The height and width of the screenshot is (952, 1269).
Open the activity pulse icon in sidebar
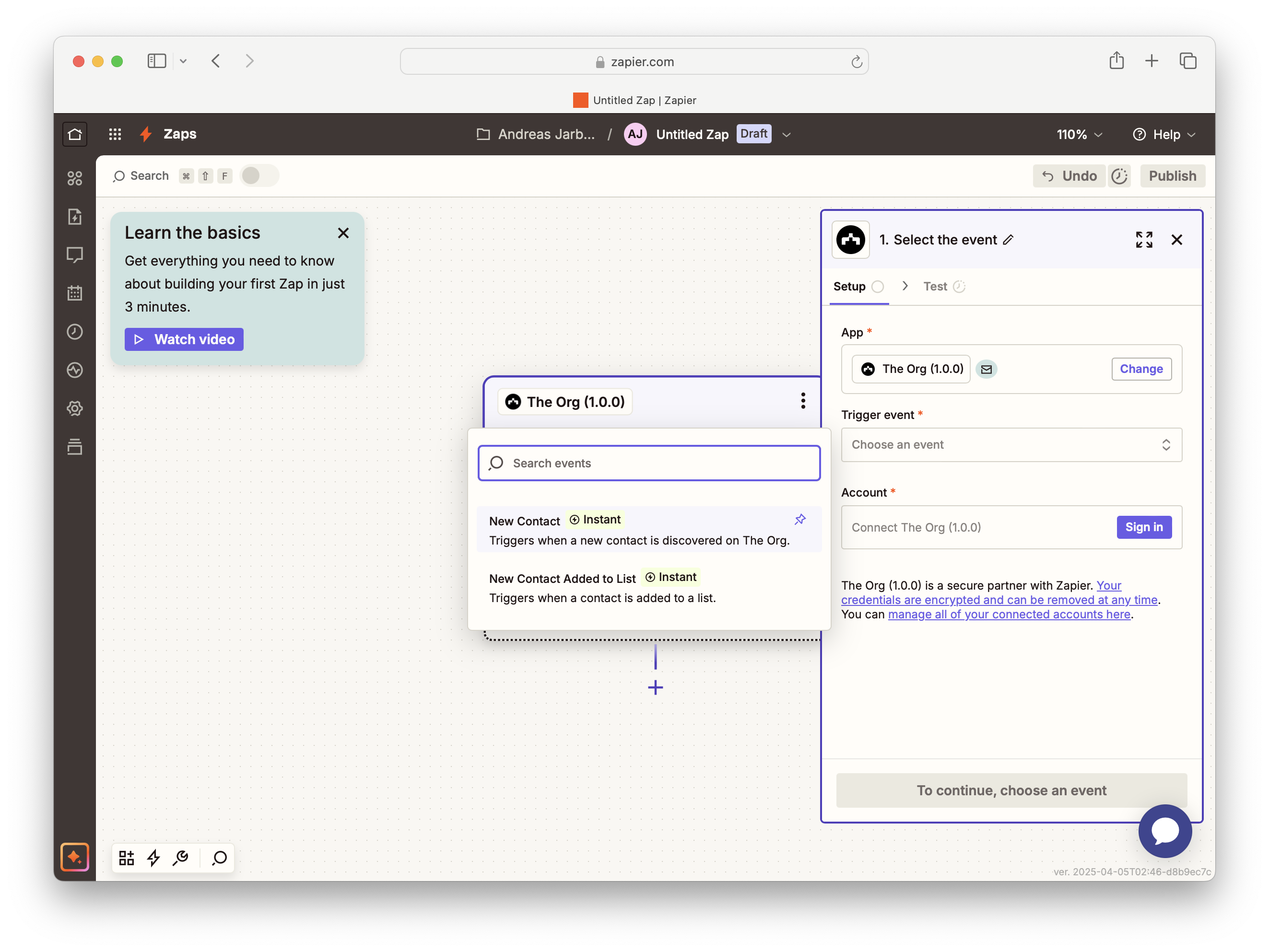point(75,370)
